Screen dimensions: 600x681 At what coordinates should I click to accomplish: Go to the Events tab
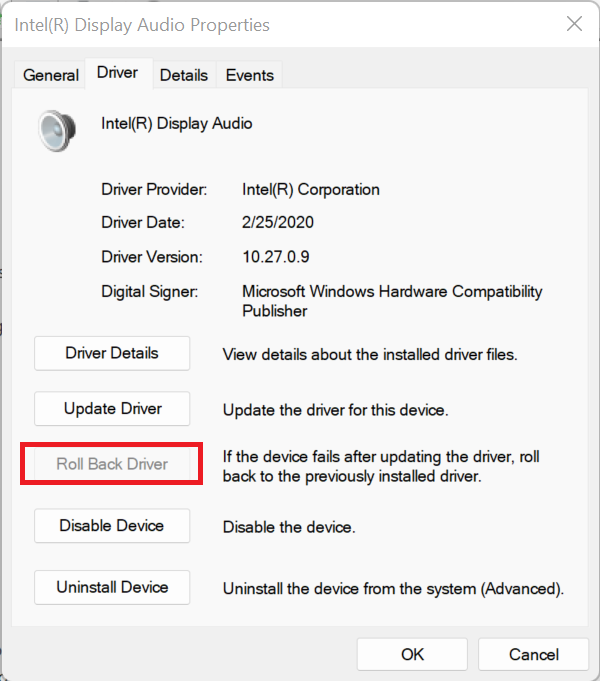[x=250, y=75]
